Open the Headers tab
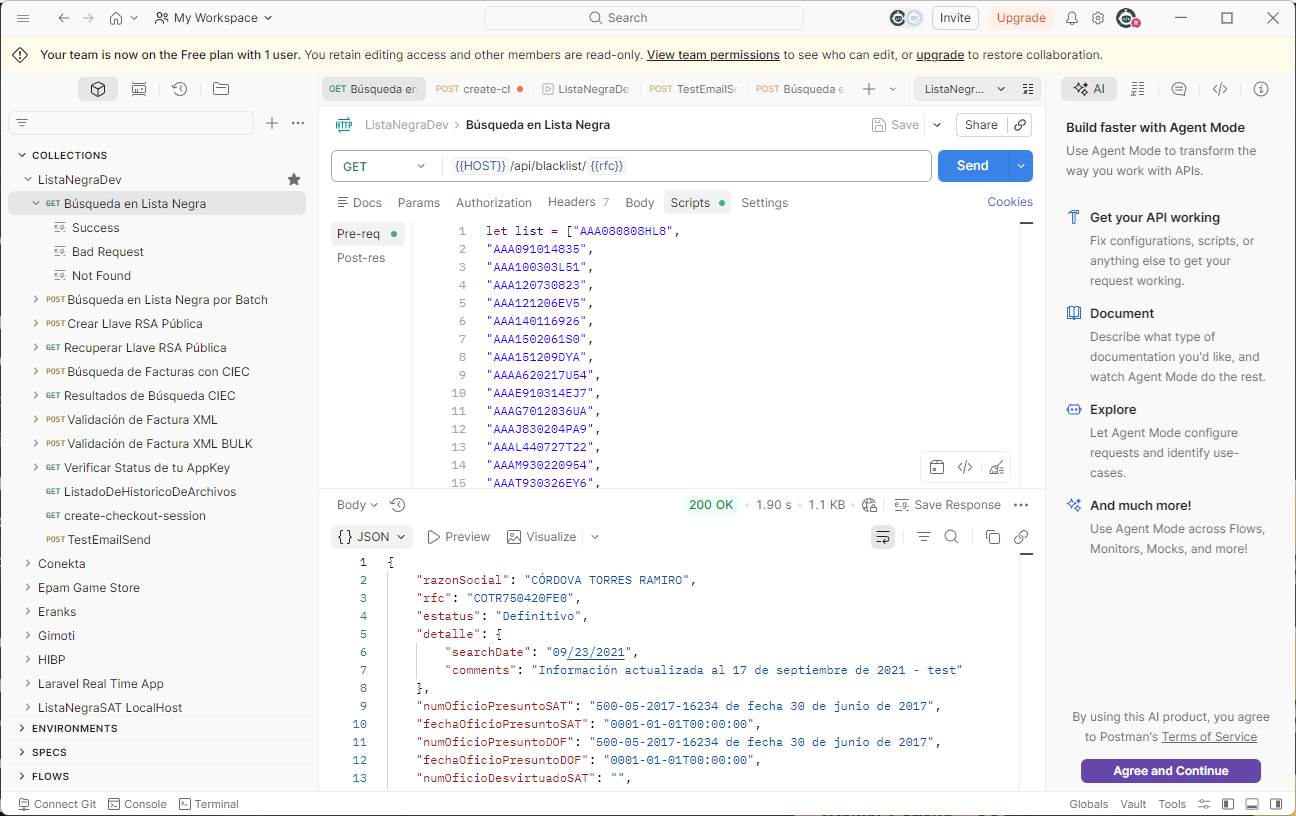The image size is (1296, 816). point(579,203)
